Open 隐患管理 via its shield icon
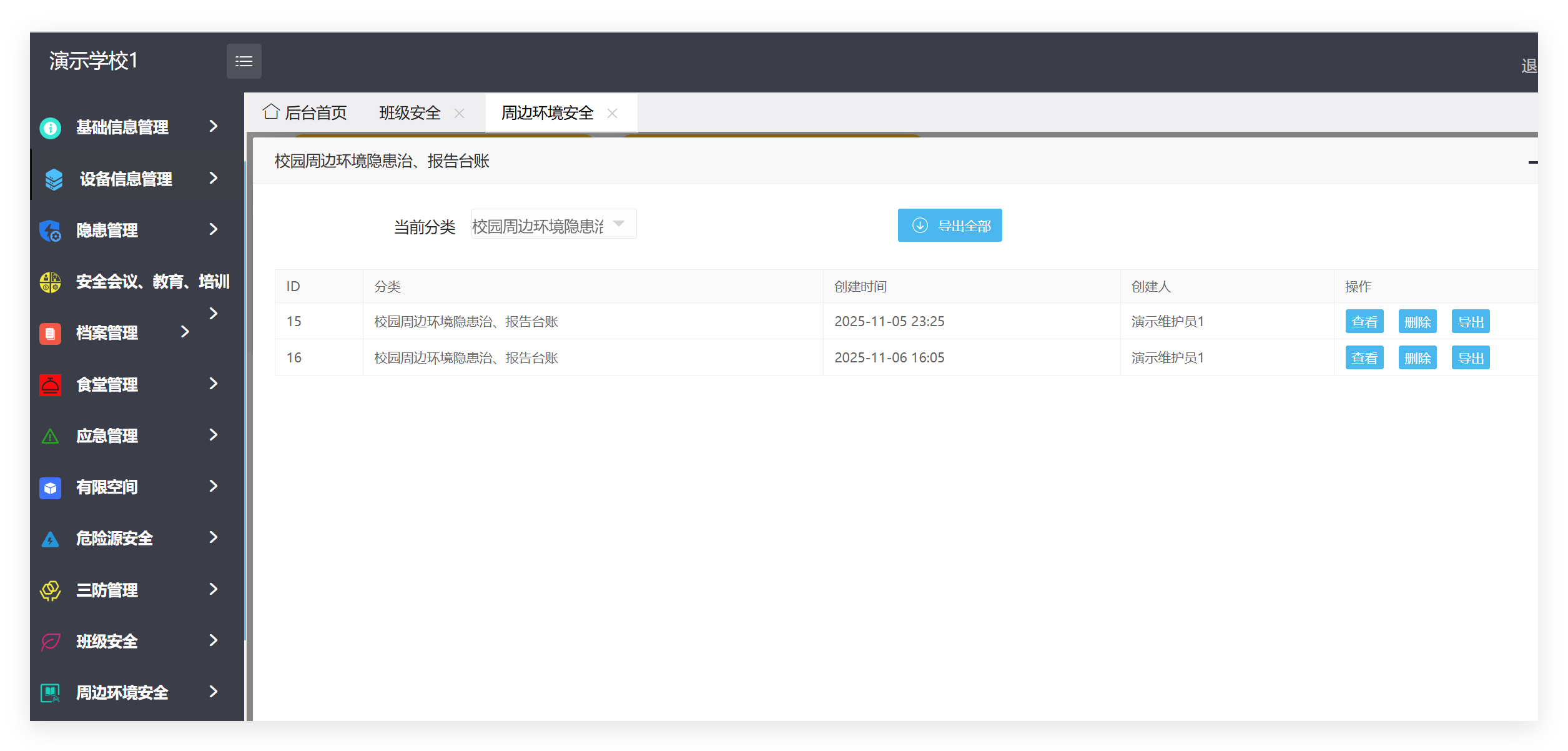The height and width of the screenshot is (751, 1568). tap(50, 231)
